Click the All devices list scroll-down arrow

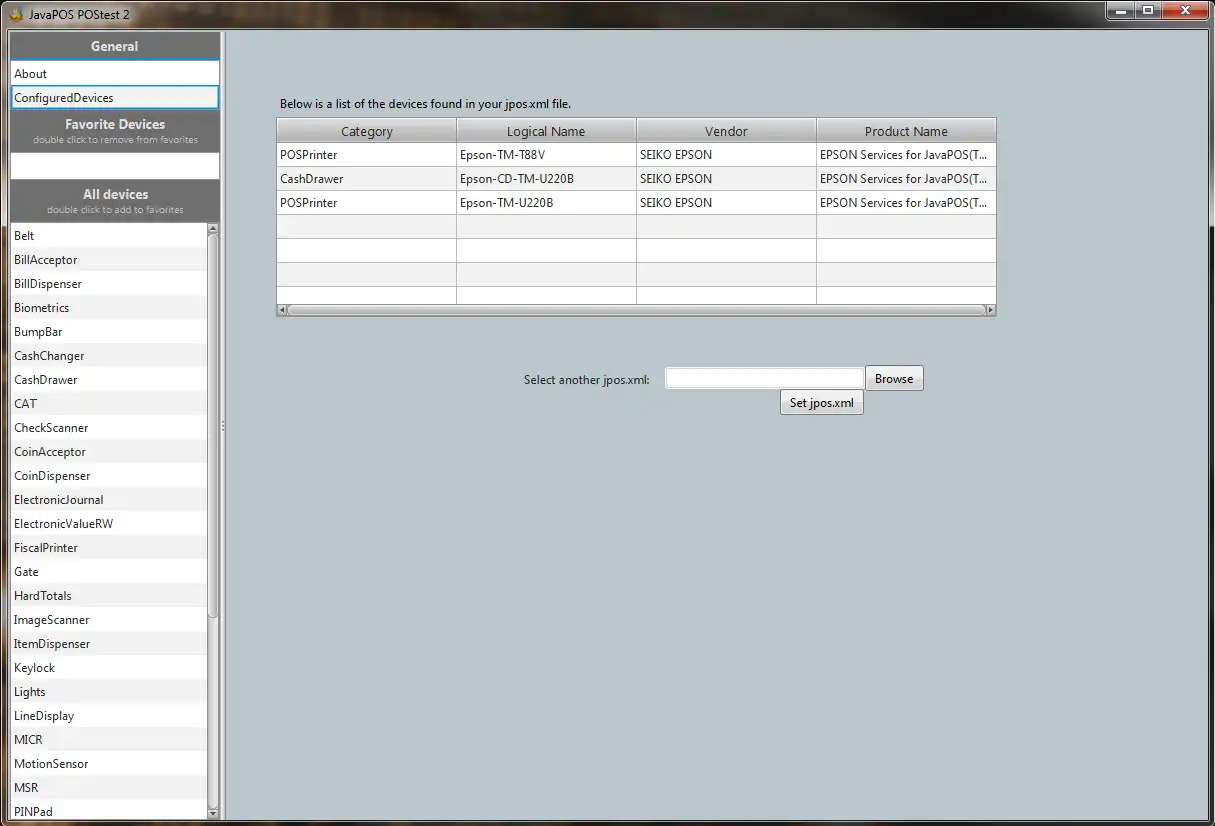tap(213, 813)
